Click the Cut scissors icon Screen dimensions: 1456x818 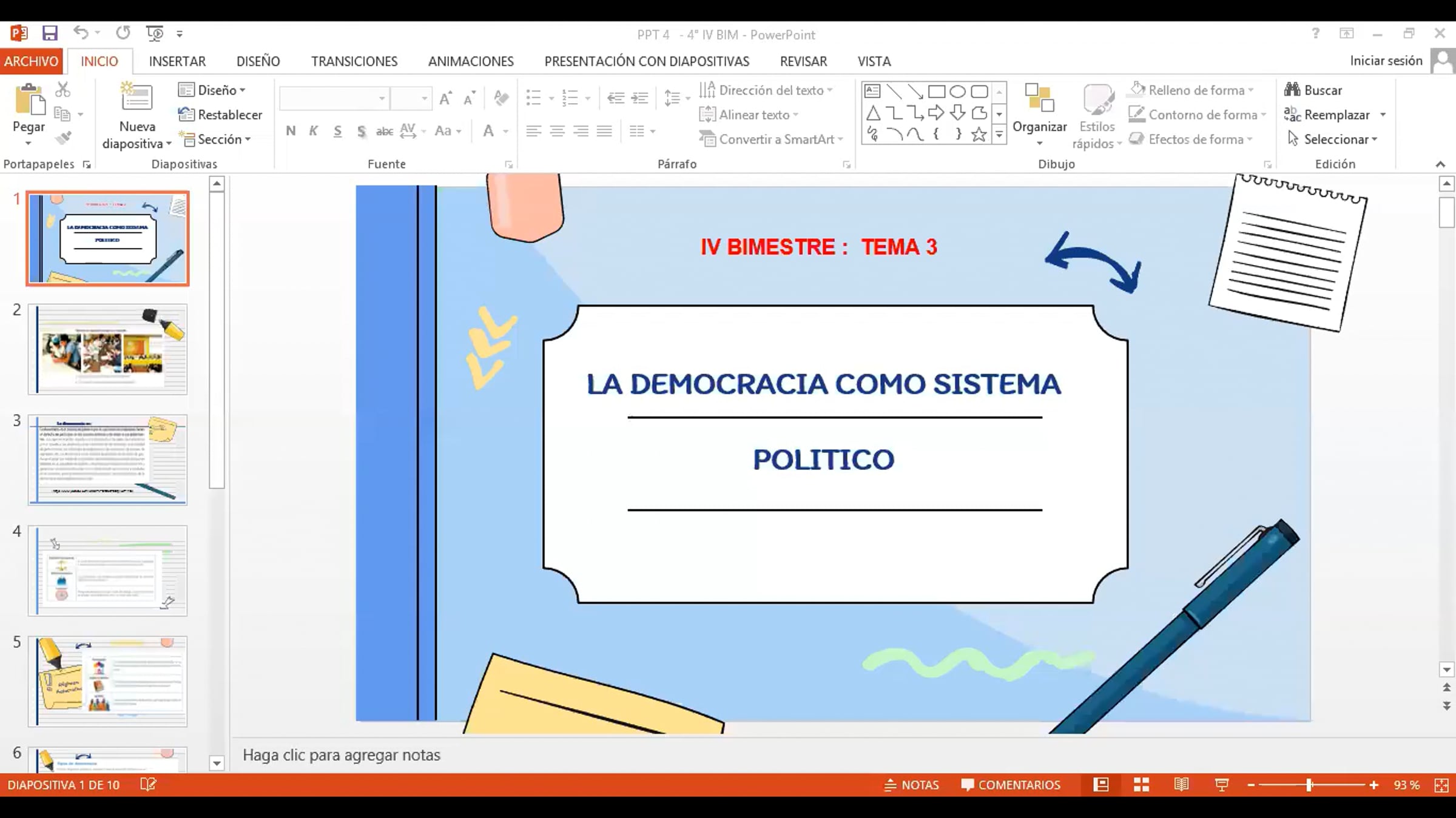coord(62,90)
